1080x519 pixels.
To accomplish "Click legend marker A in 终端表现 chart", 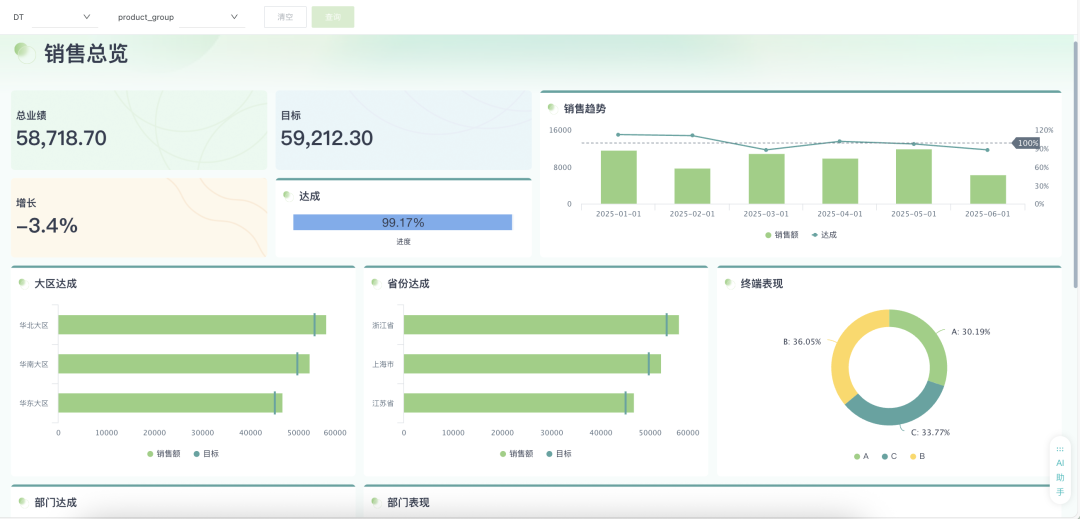I will (x=861, y=456).
